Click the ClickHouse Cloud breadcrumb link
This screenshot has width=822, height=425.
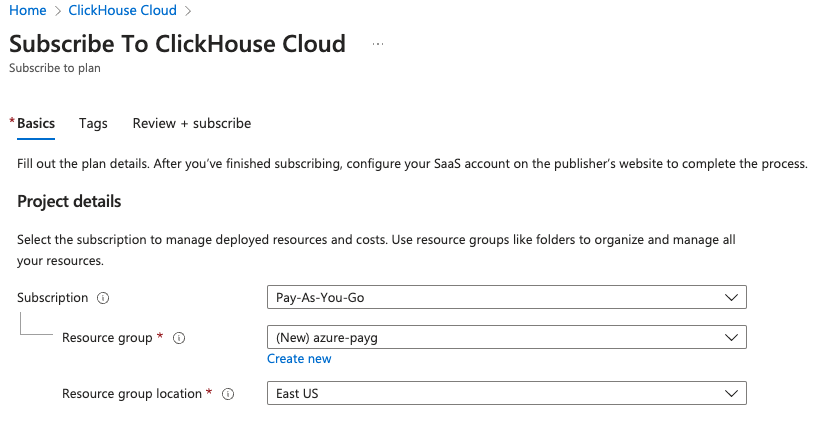coord(123,10)
